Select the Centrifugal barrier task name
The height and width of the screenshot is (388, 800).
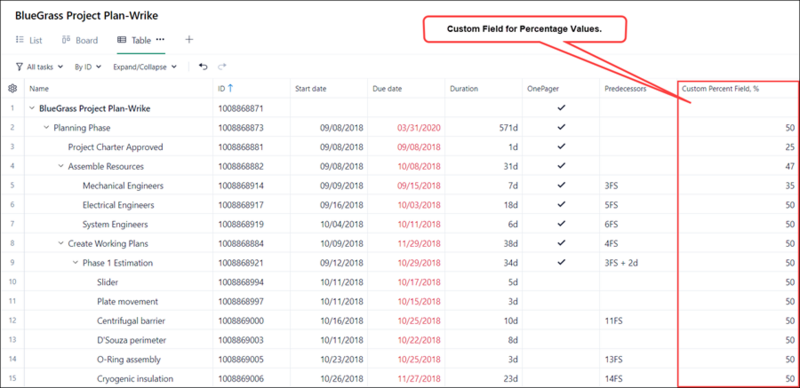[x=131, y=321]
